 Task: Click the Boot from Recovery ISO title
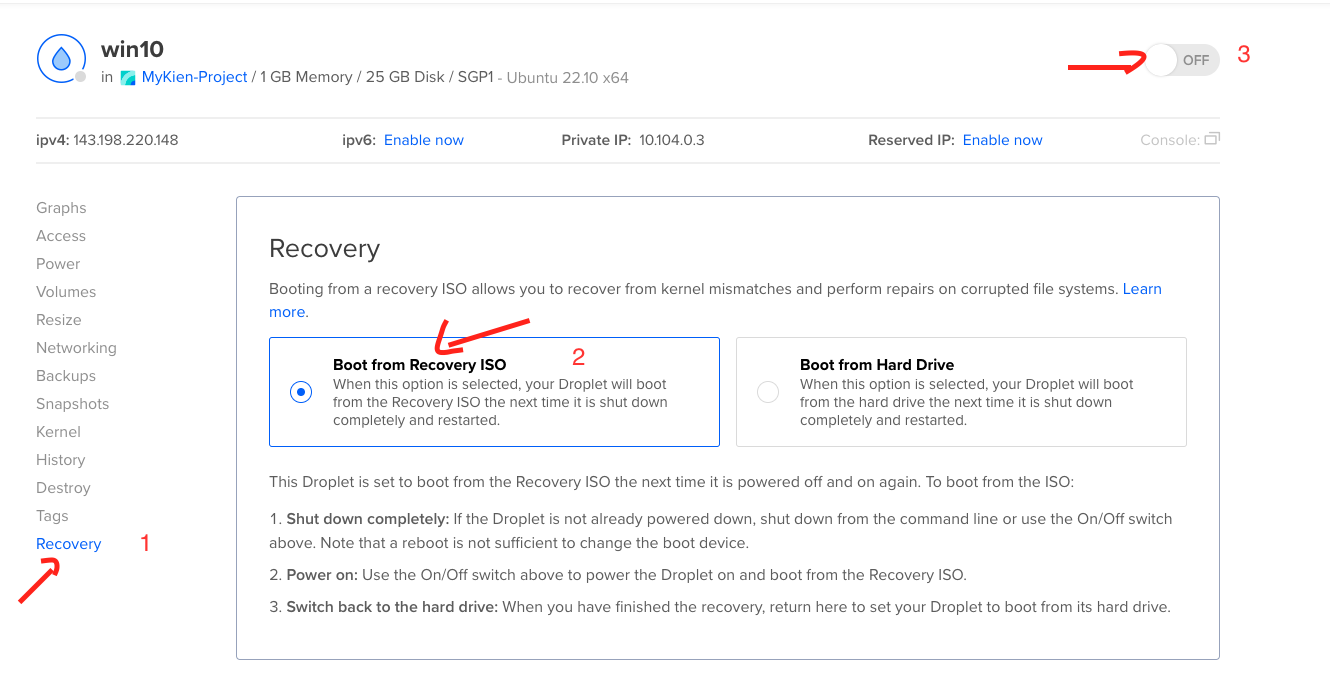[x=420, y=365]
